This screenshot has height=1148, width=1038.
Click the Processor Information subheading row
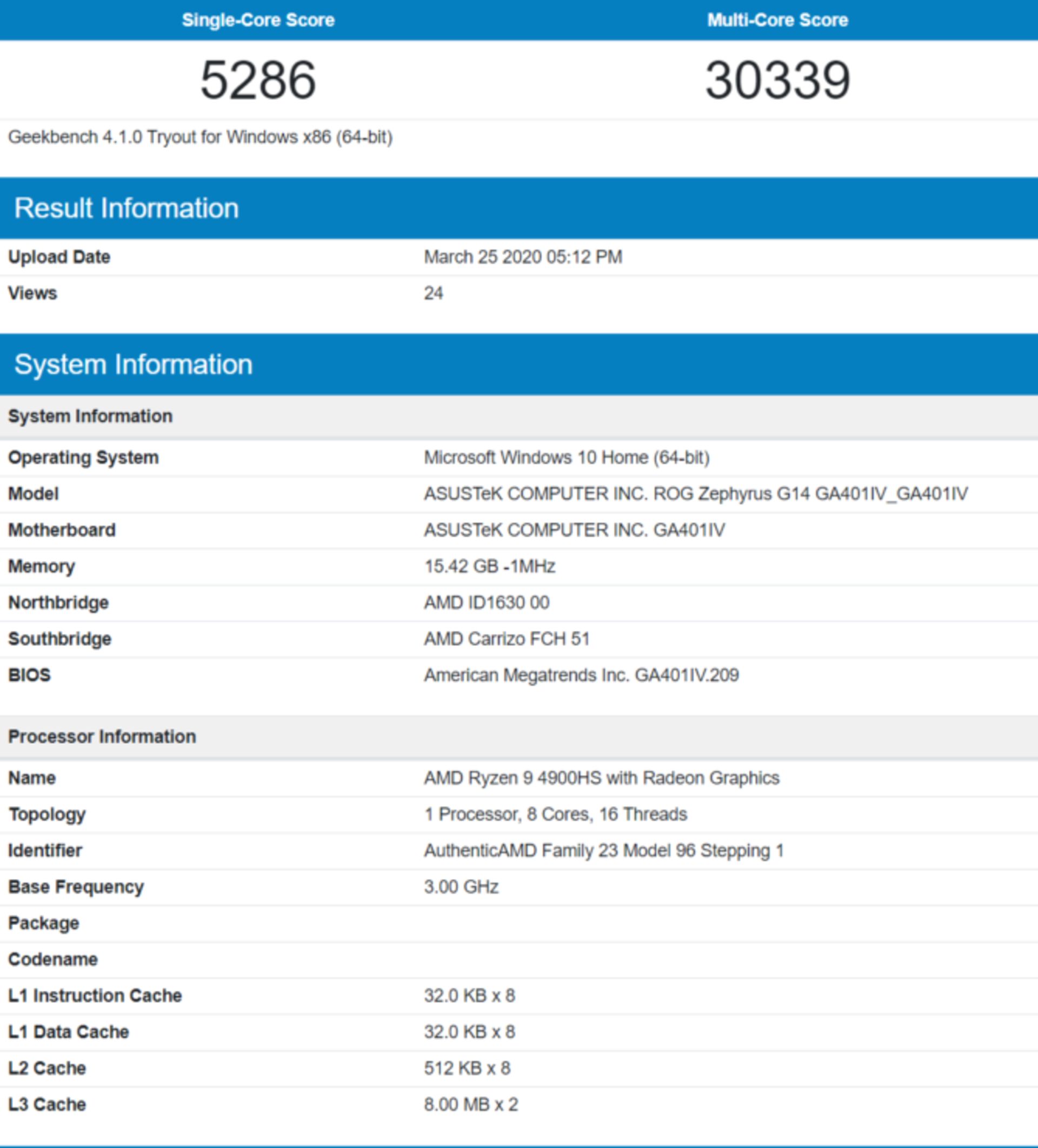tap(102, 736)
